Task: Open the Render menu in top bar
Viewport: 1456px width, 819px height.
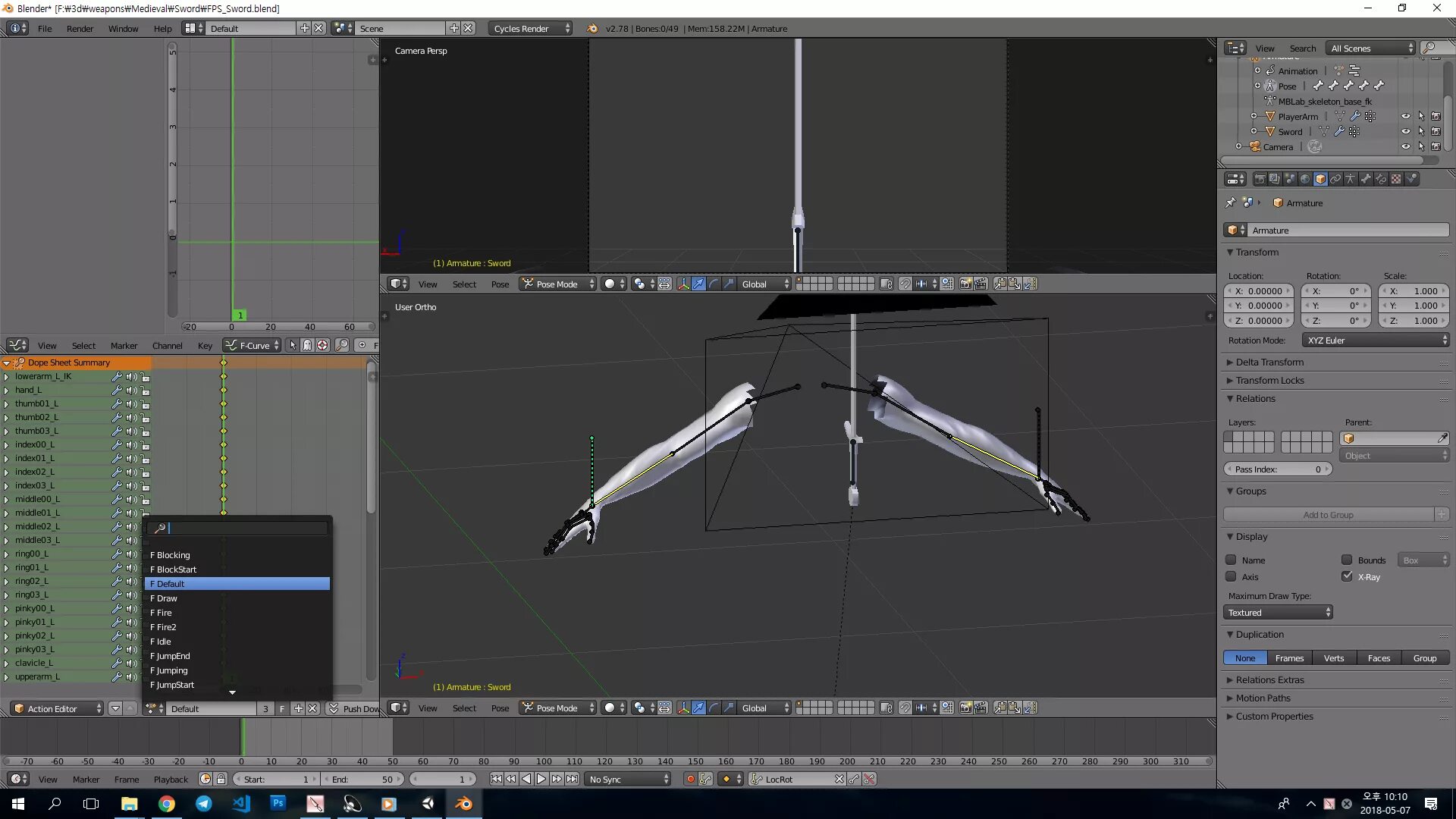Action: point(80,28)
